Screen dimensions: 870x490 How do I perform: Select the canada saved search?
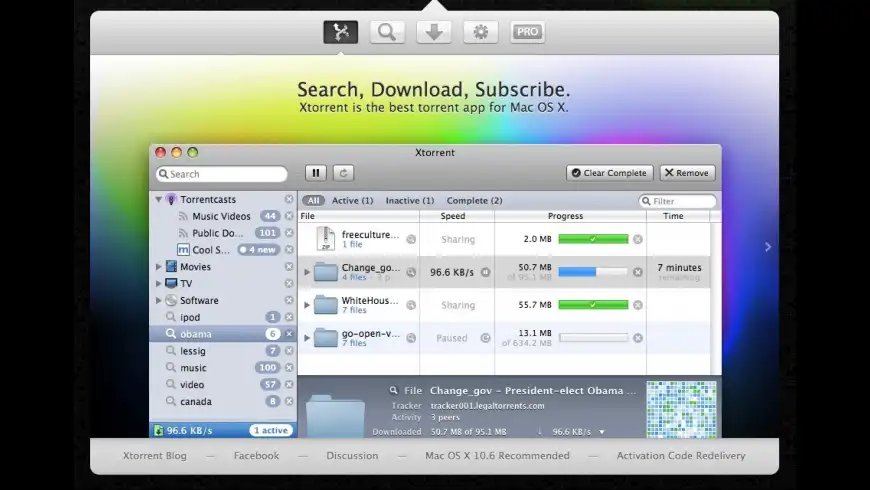pyautogui.click(x=222, y=401)
